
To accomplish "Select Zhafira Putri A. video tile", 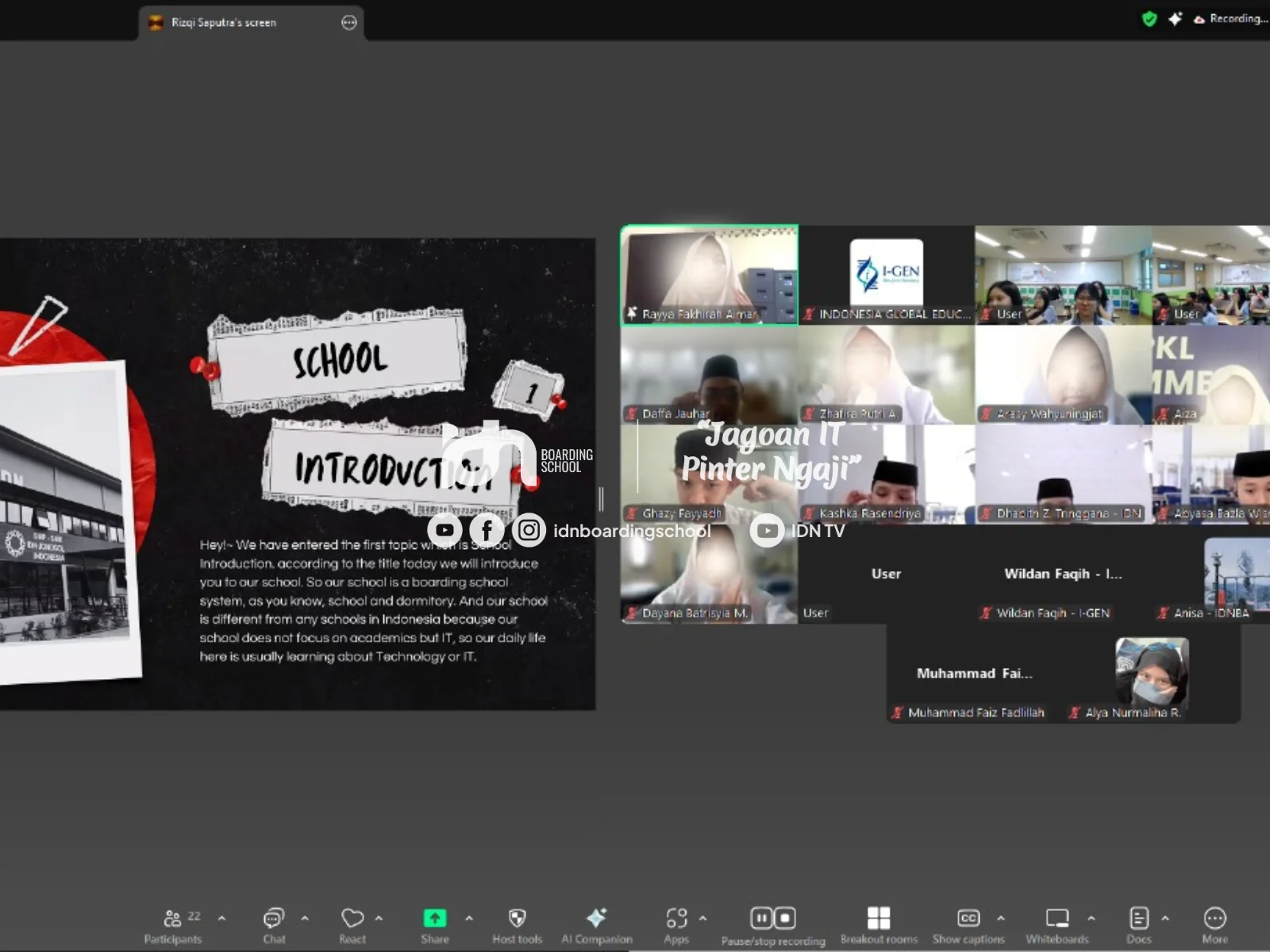I will coord(887,374).
